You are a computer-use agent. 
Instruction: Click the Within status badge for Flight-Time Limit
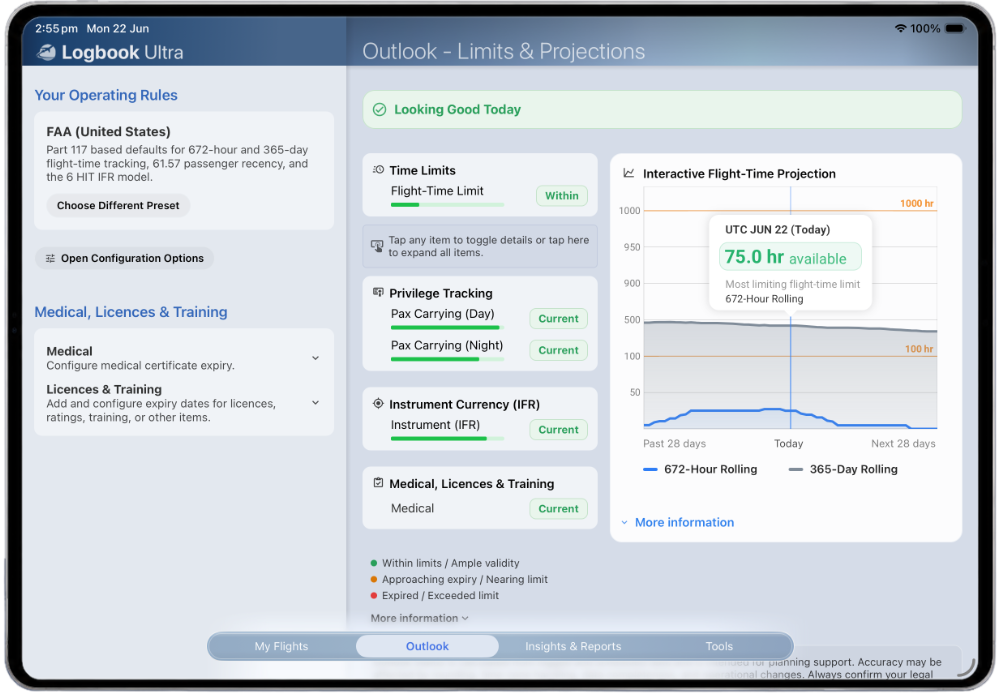[x=562, y=196]
